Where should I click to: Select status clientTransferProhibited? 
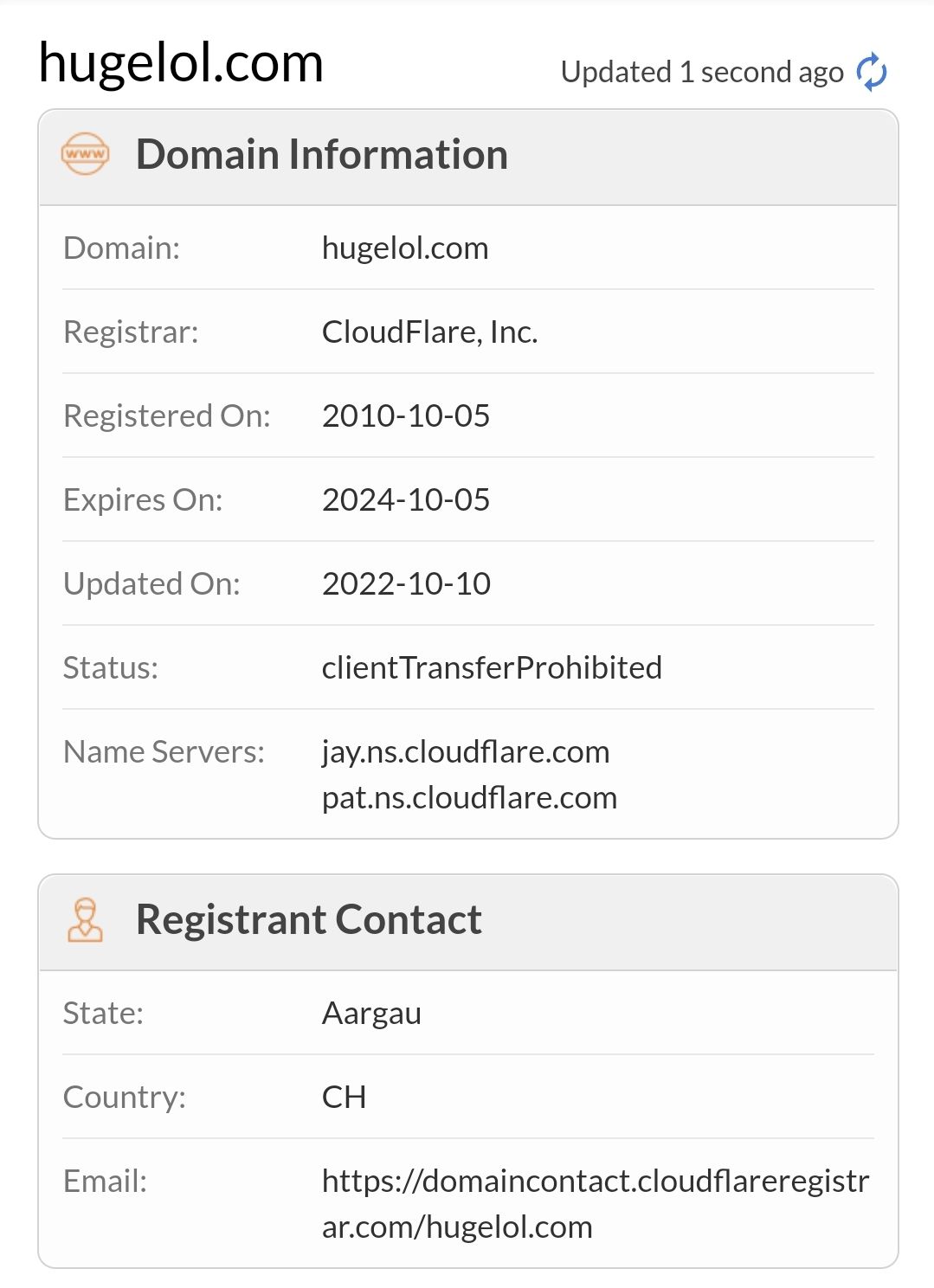(x=492, y=668)
